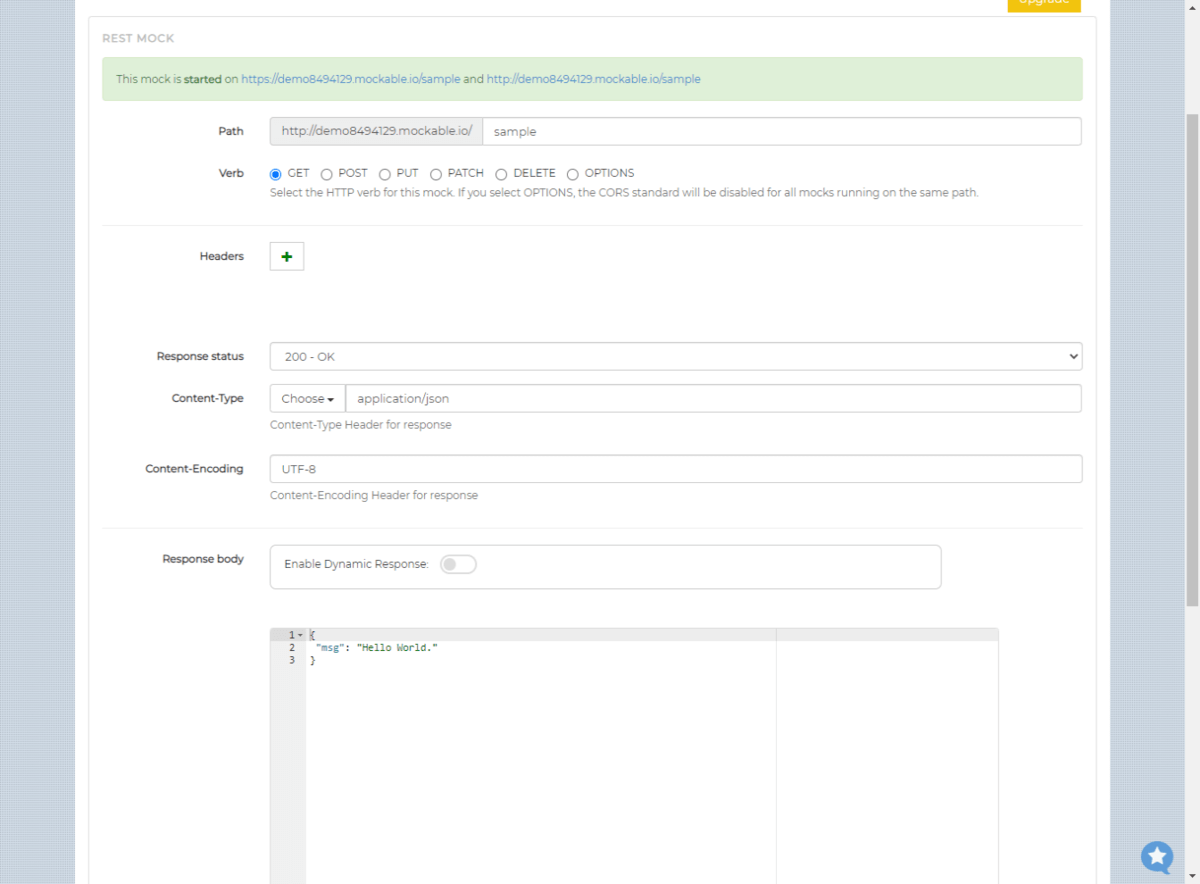Select the GET verb radio button
The height and width of the screenshot is (884, 1200).
coord(276,174)
